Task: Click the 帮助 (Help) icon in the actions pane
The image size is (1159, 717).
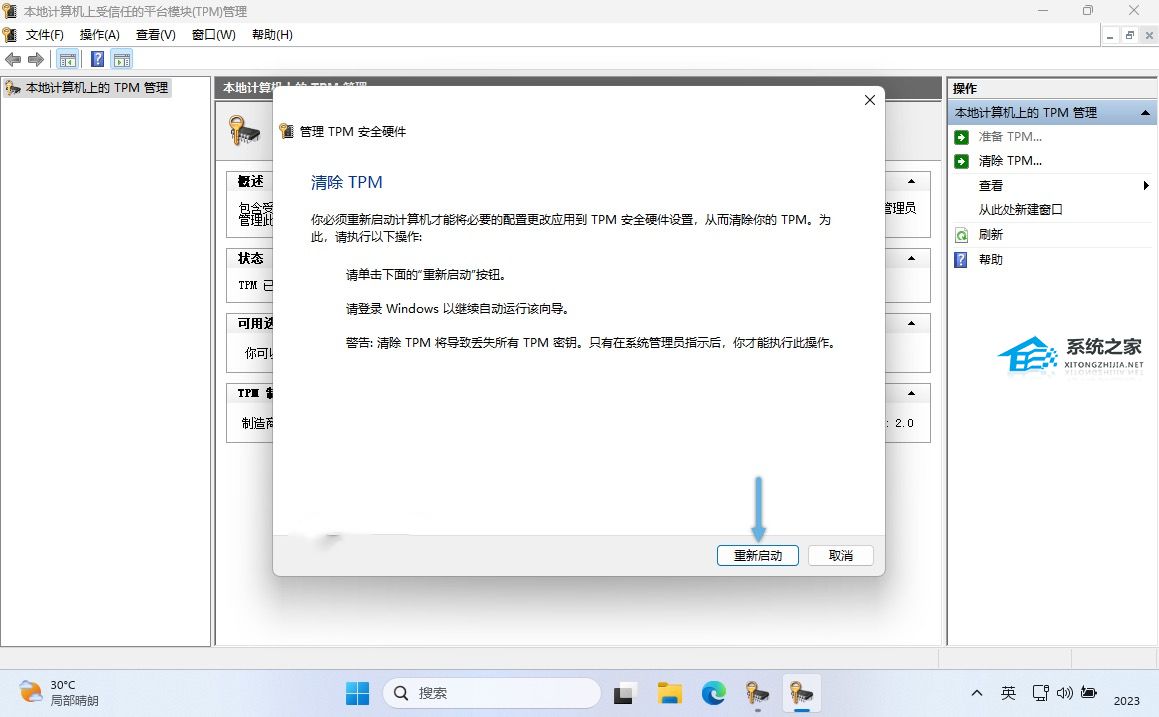Action: (963, 259)
